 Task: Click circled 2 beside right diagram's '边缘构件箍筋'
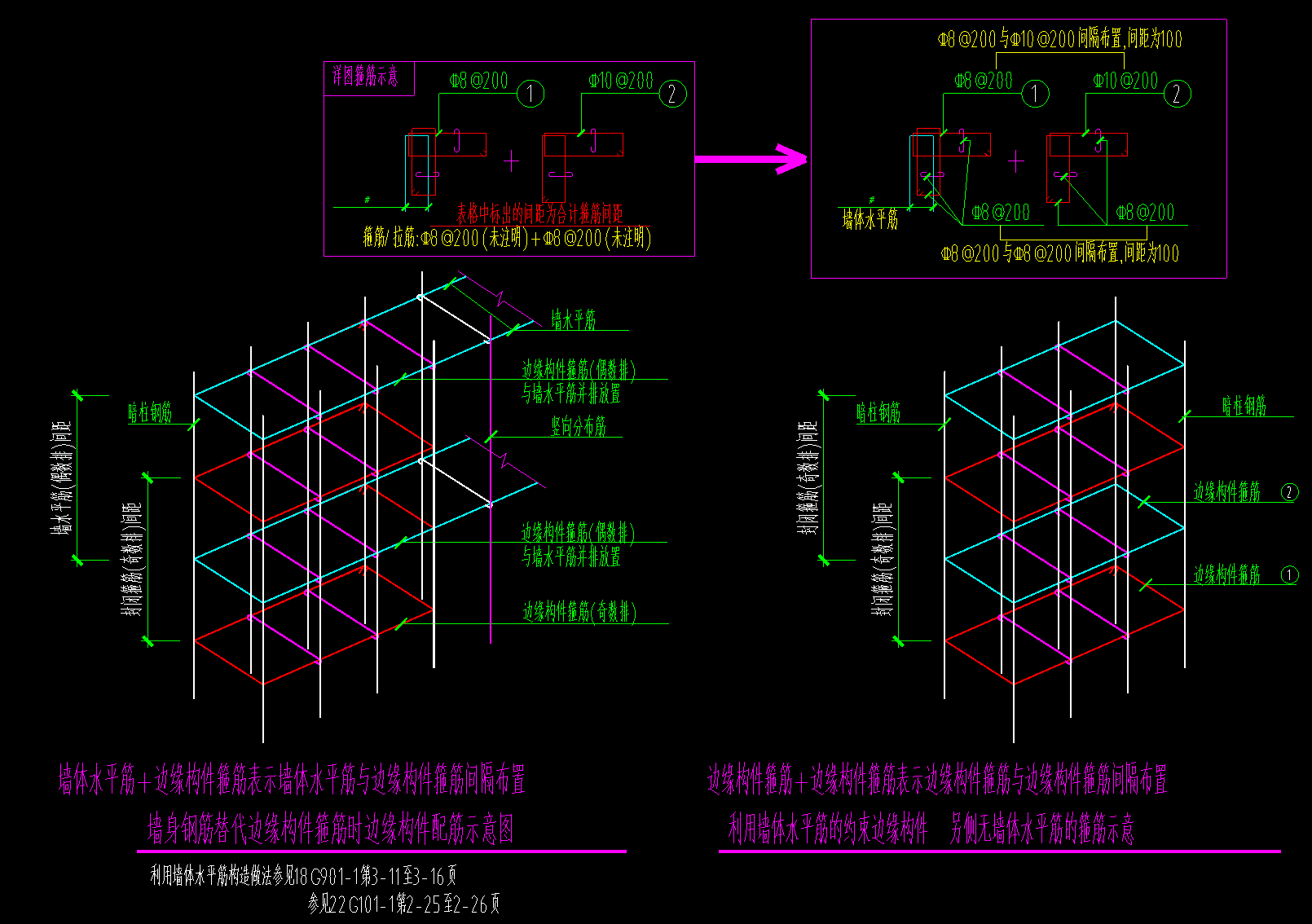[1289, 492]
